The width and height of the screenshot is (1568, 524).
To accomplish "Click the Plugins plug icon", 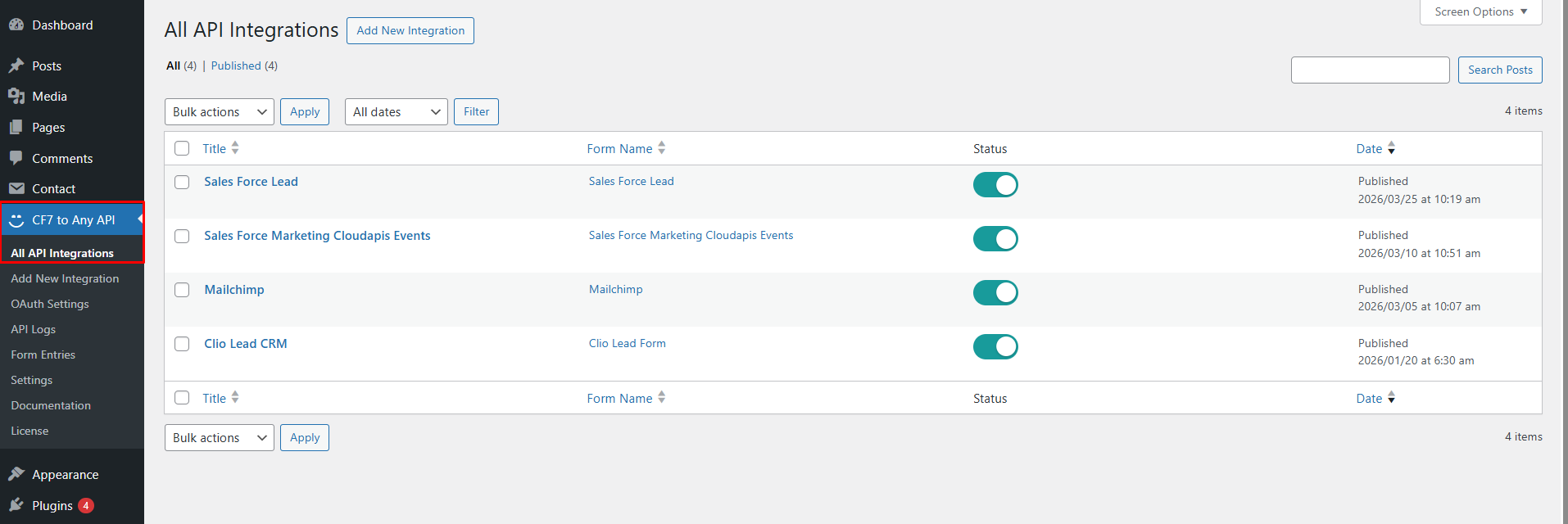I will coord(16,505).
